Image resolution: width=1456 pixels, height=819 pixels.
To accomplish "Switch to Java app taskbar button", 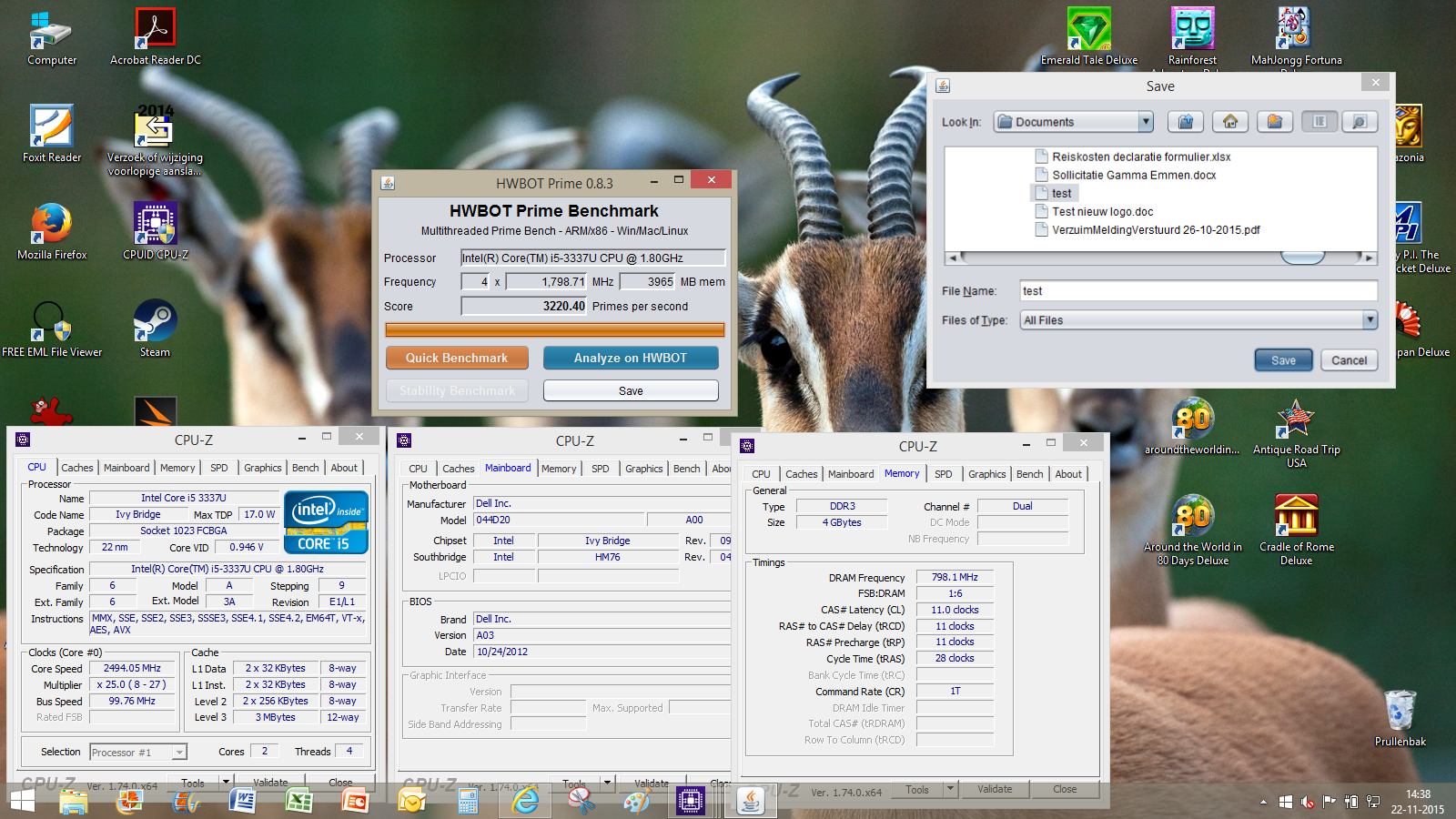I will pos(750,801).
